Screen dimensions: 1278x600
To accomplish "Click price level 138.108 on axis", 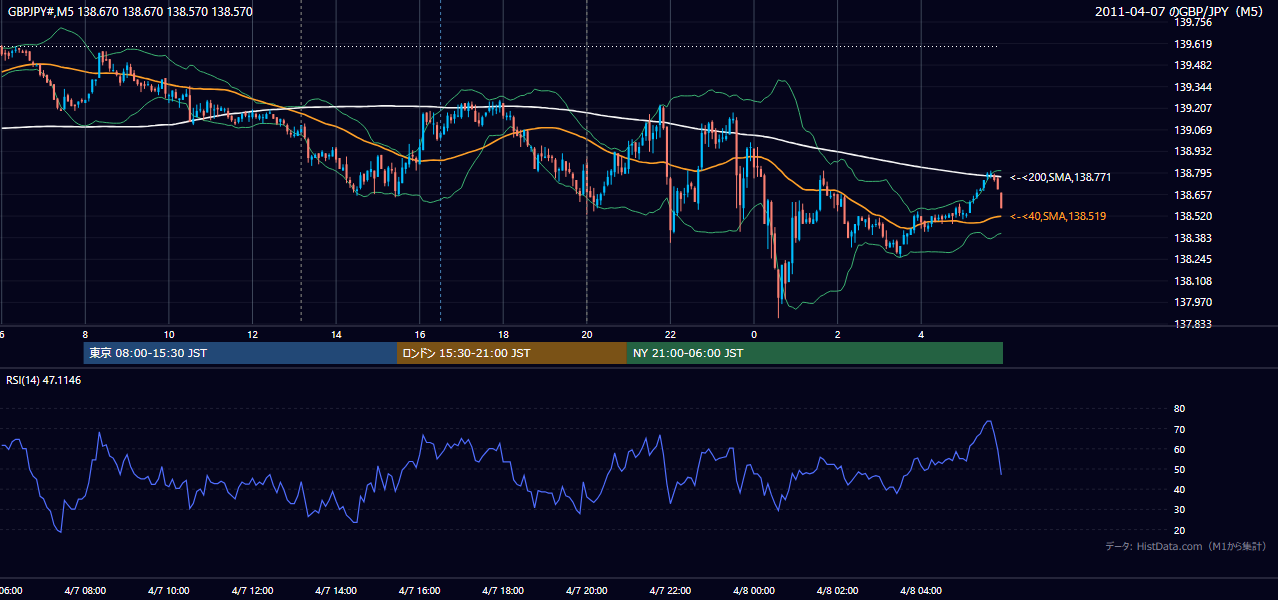I will [1193, 281].
